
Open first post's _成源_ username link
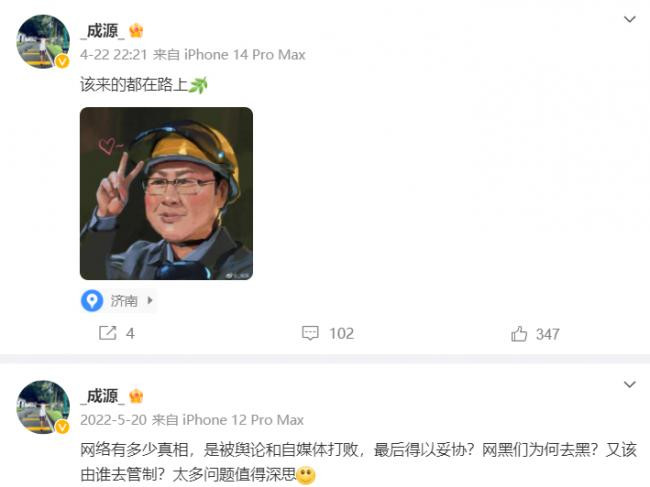103,31
